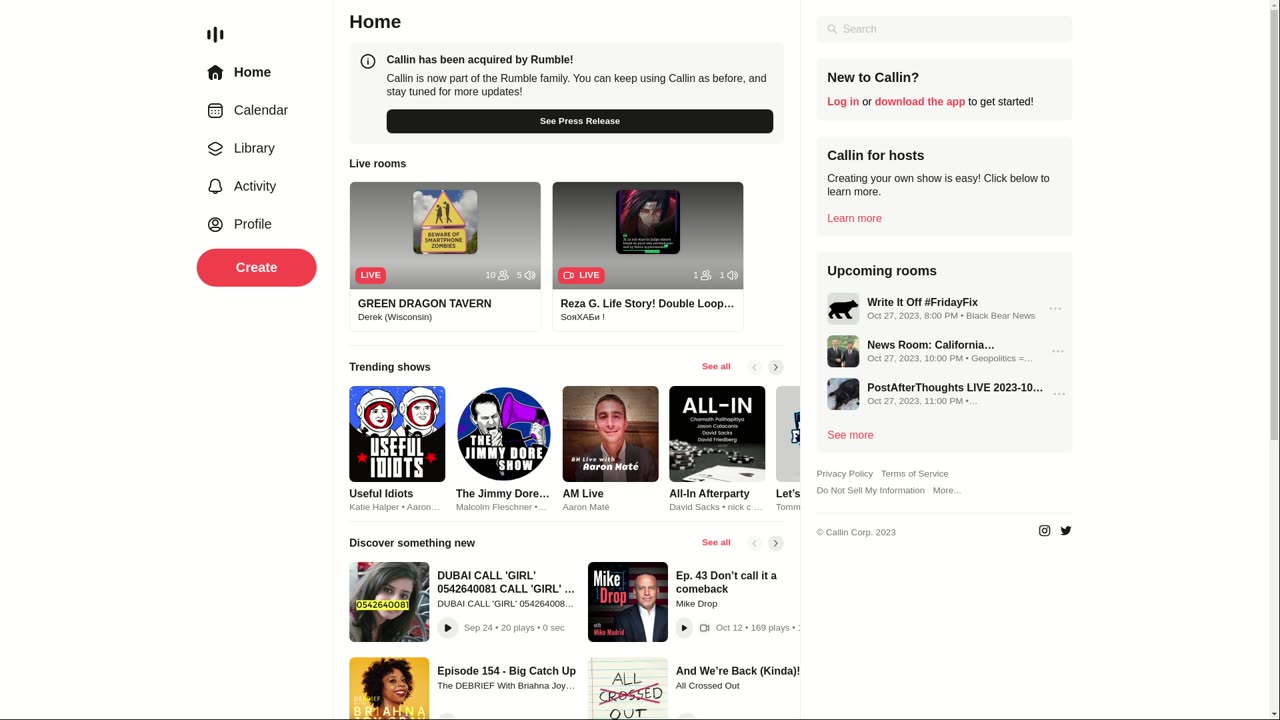Screen dimensions: 1280x720
Task: Expand the More... footer link
Action: click(x=946, y=491)
